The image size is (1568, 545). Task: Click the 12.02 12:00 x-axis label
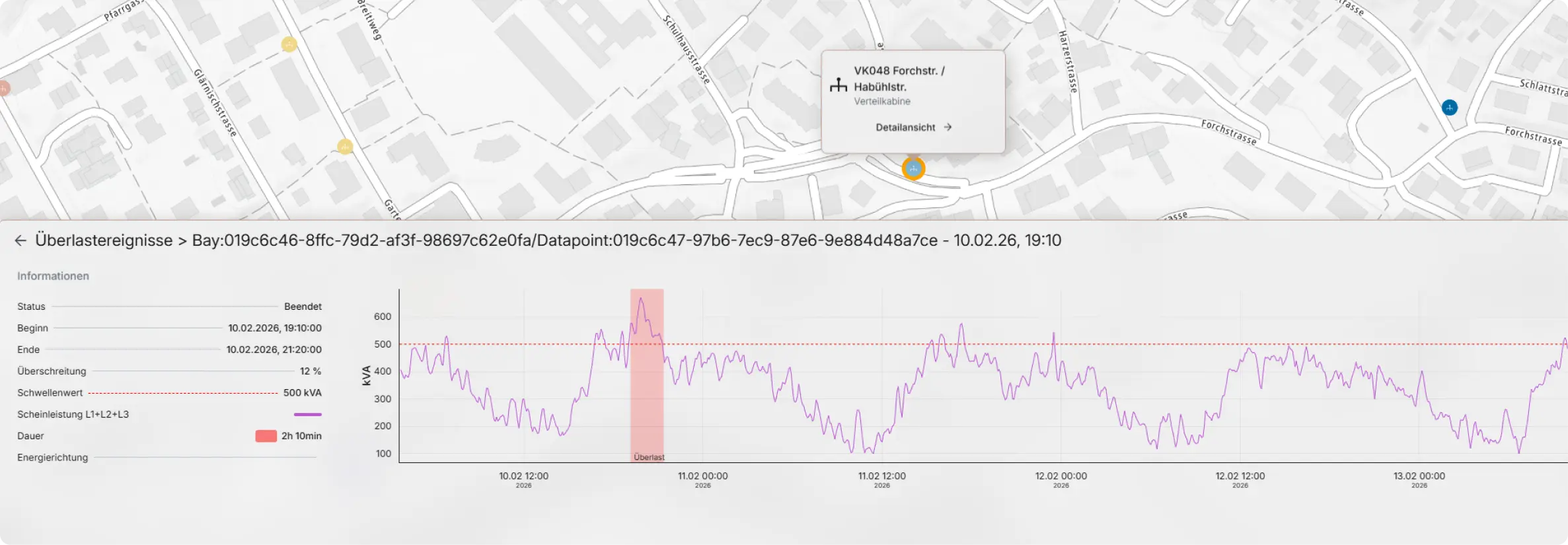(1240, 476)
